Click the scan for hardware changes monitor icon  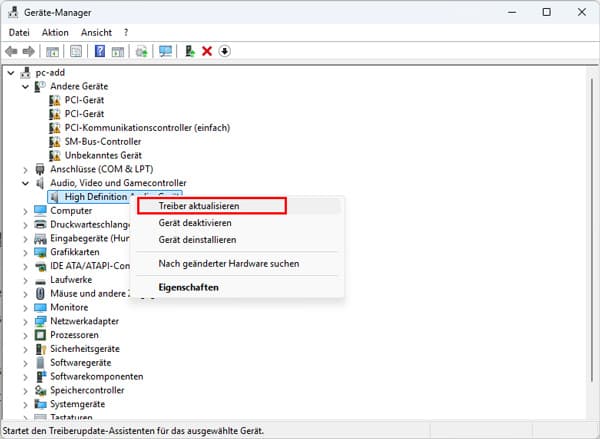(166, 51)
